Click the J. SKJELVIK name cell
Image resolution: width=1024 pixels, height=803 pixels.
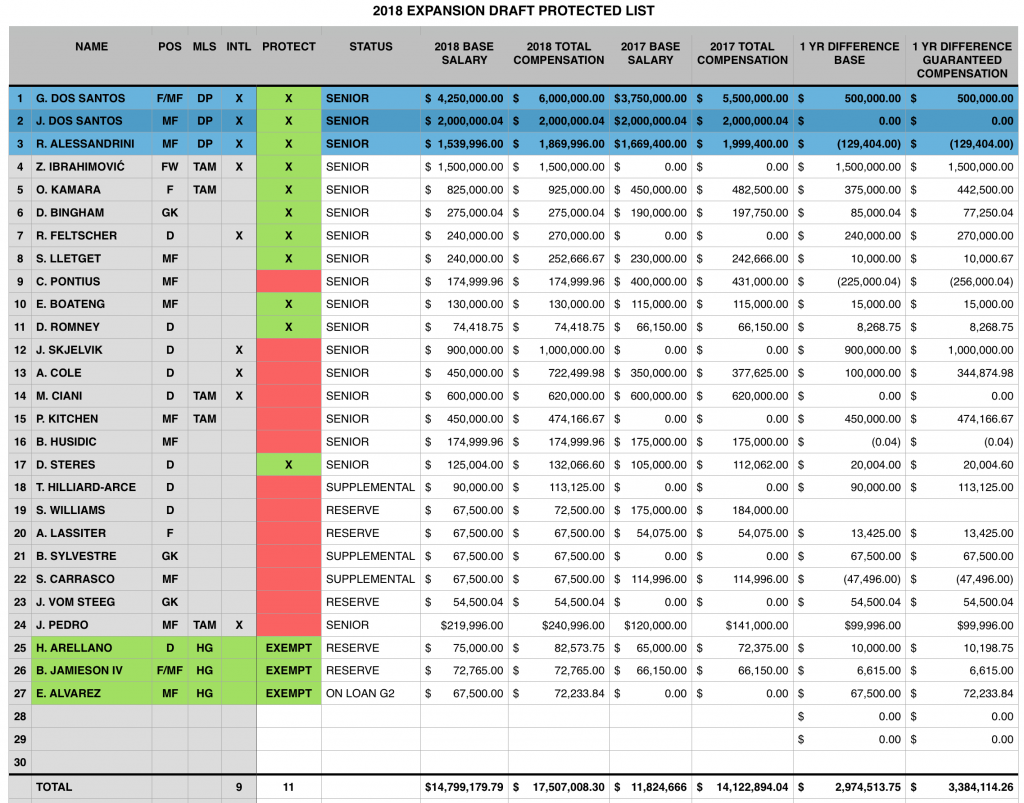click(91, 350)
